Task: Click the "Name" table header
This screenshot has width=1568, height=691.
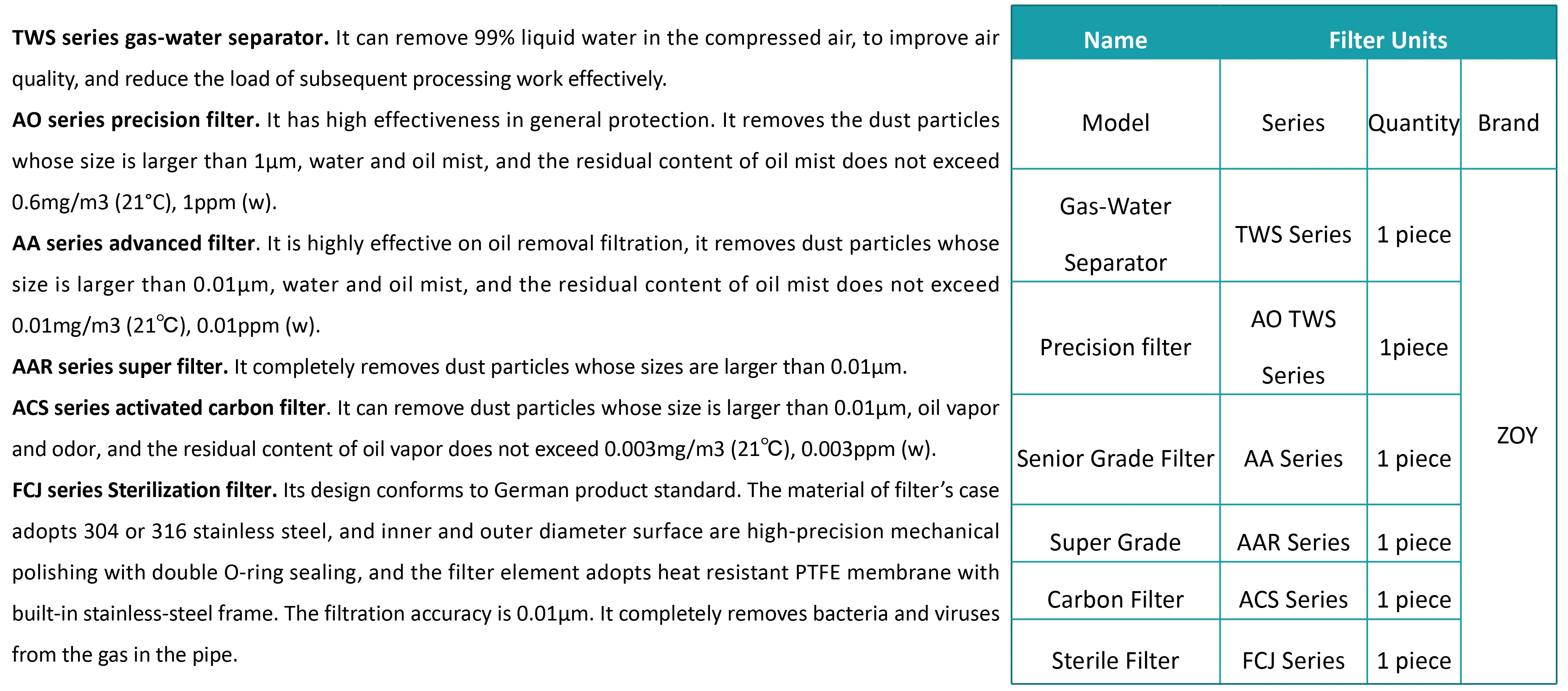Action: click(1115, 40)
